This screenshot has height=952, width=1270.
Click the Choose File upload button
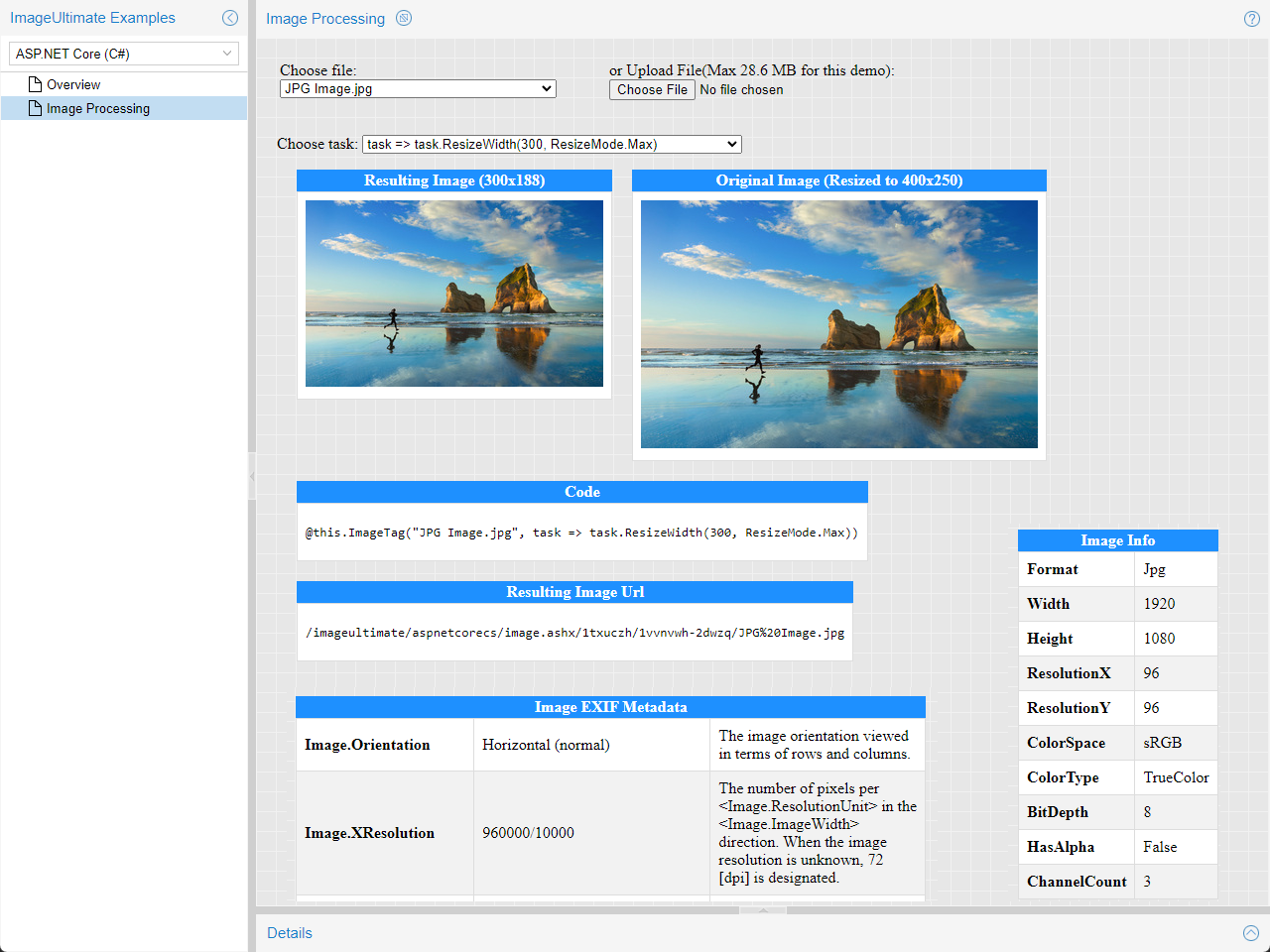pos(652,89)
